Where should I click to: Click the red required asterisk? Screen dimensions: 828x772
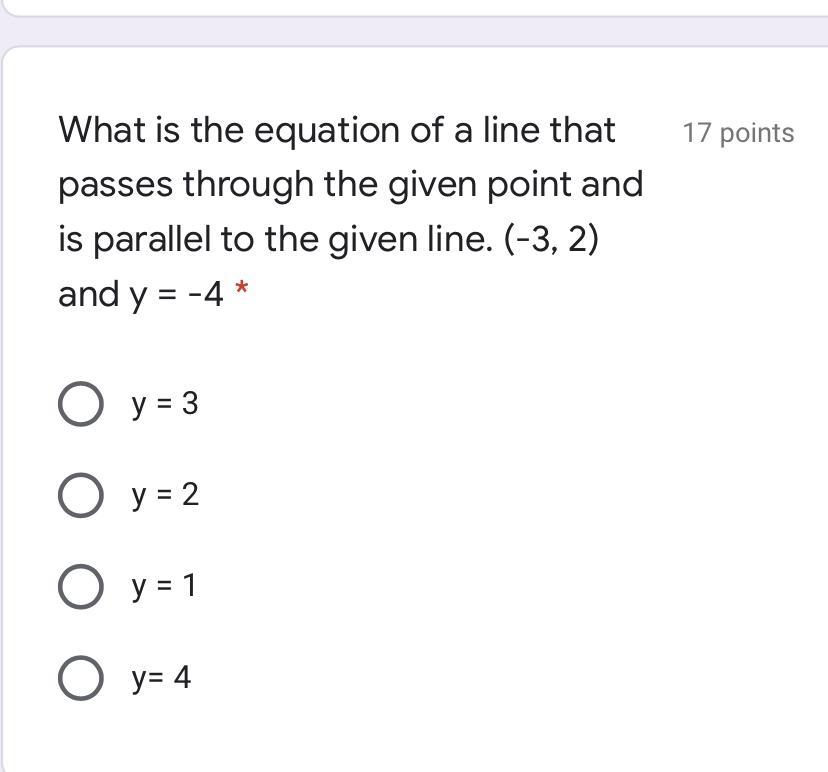click(x=240, y=291)
